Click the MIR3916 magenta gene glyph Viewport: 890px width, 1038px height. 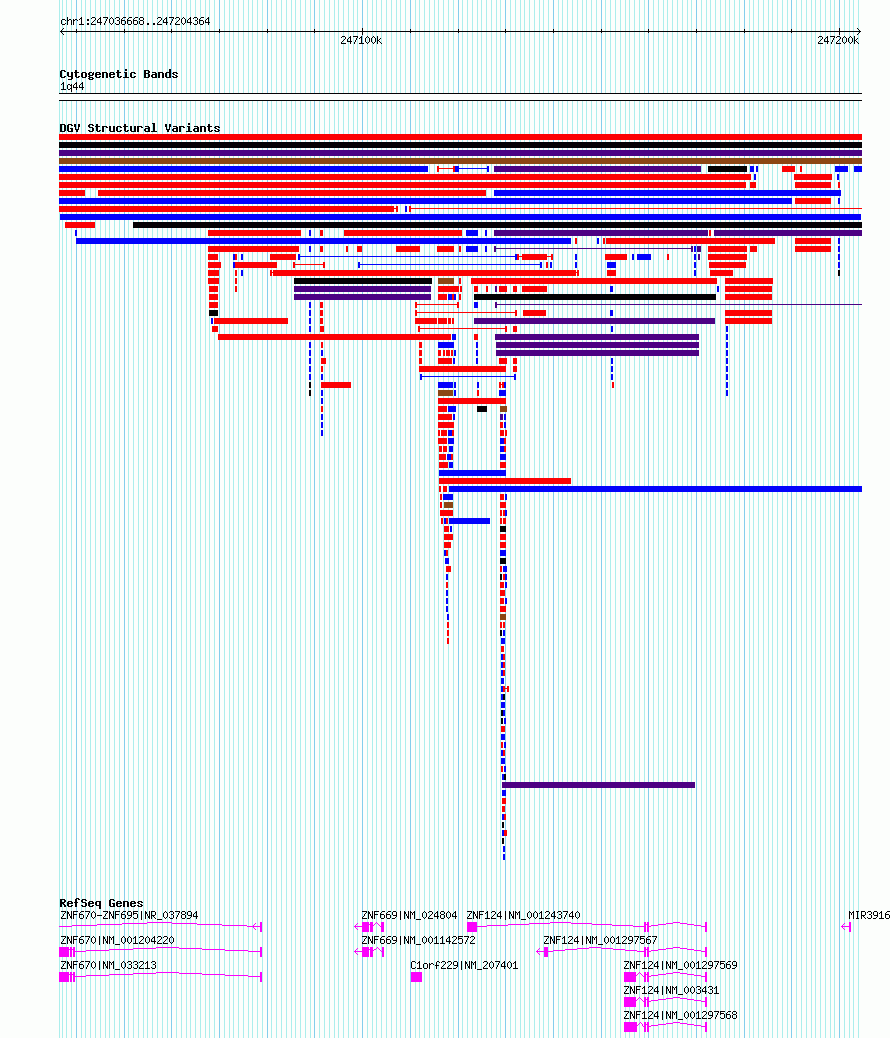[x=846, y=927]
